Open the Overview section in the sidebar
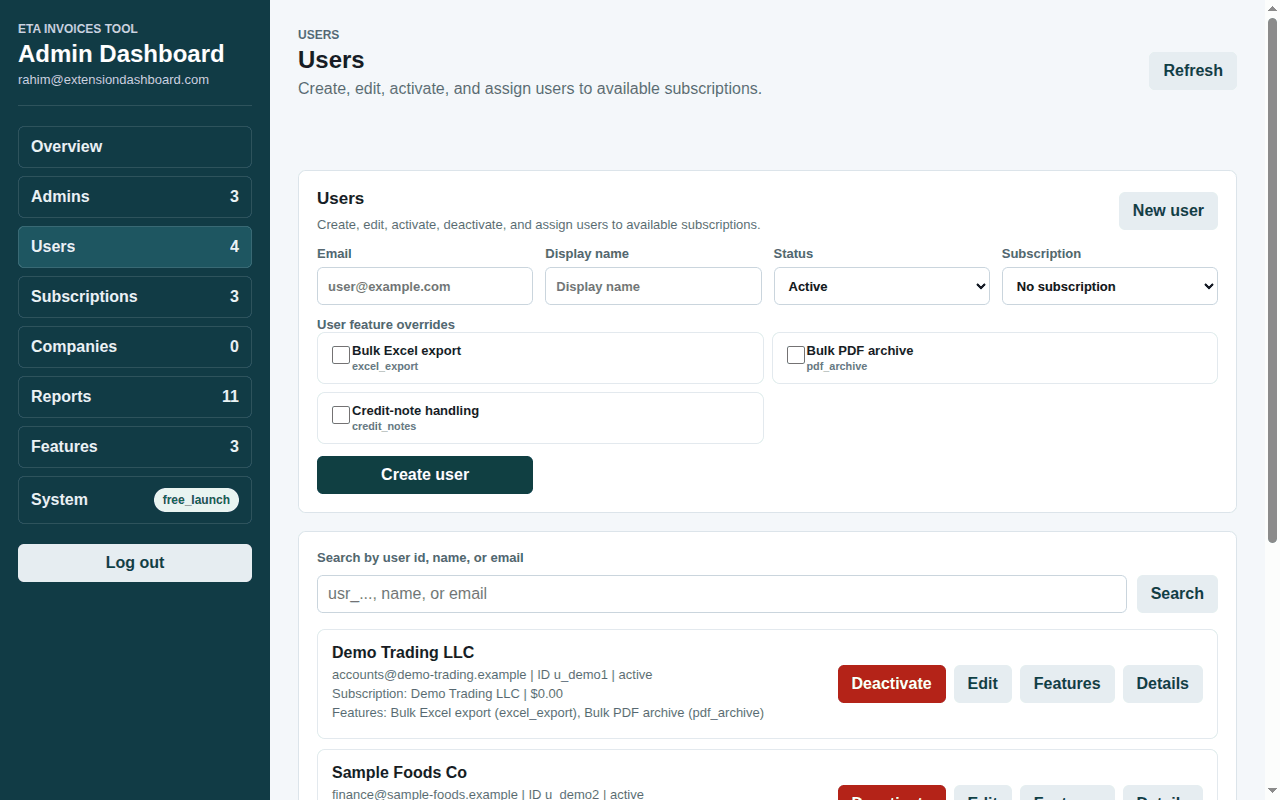Viewport: 1280px width, 800px height. click(135, 147)
